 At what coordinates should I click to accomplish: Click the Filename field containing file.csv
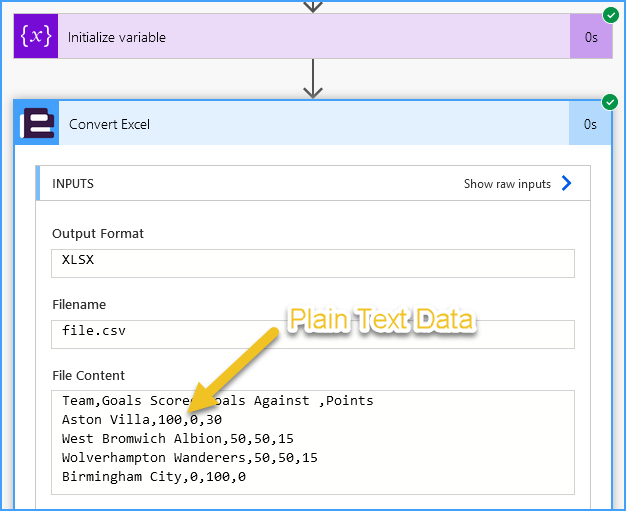pyautogui.click(x=313, y=334)
